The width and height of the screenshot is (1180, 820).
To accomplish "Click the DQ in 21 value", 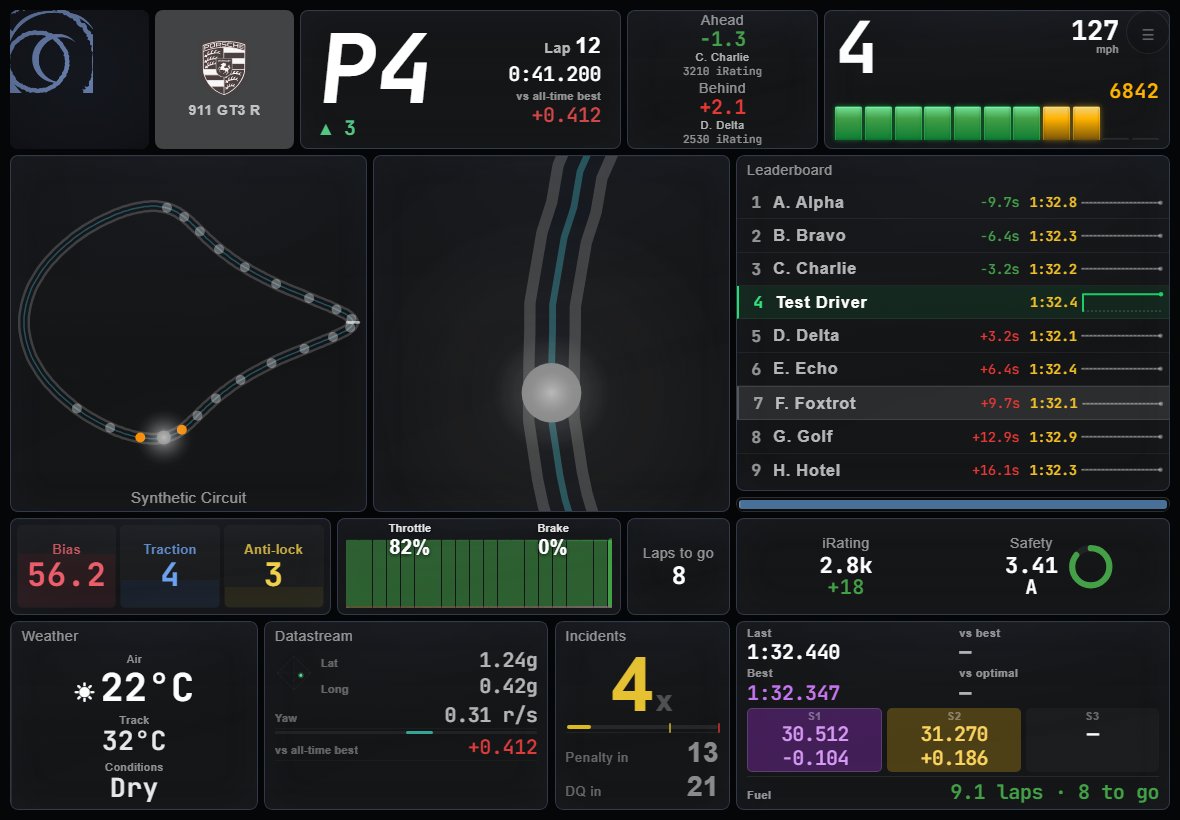I will tap(702, 787).
